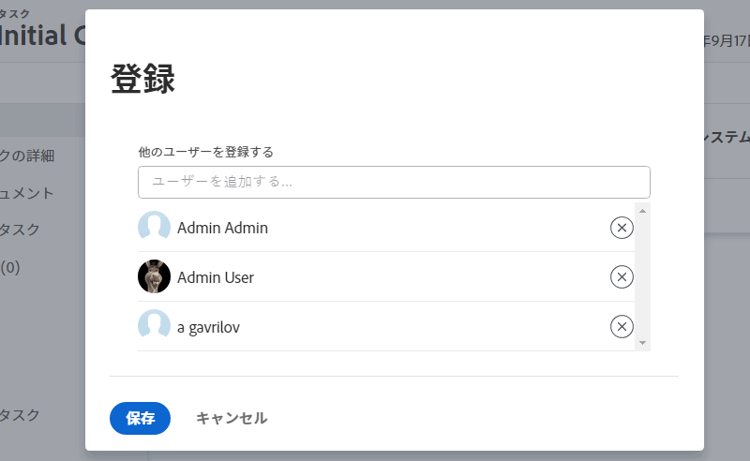Cancel the dialog with キャンセル

point(231,418)
